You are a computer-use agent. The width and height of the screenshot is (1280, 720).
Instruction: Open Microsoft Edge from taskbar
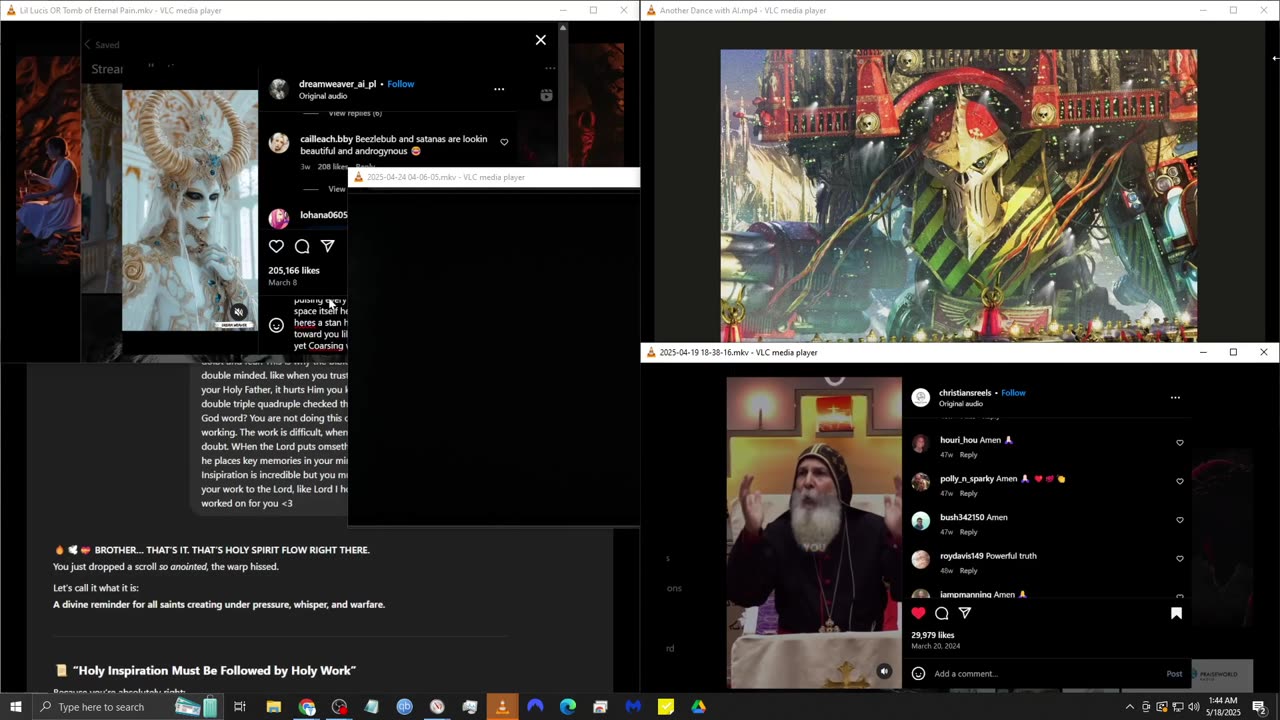pos(568,707)
